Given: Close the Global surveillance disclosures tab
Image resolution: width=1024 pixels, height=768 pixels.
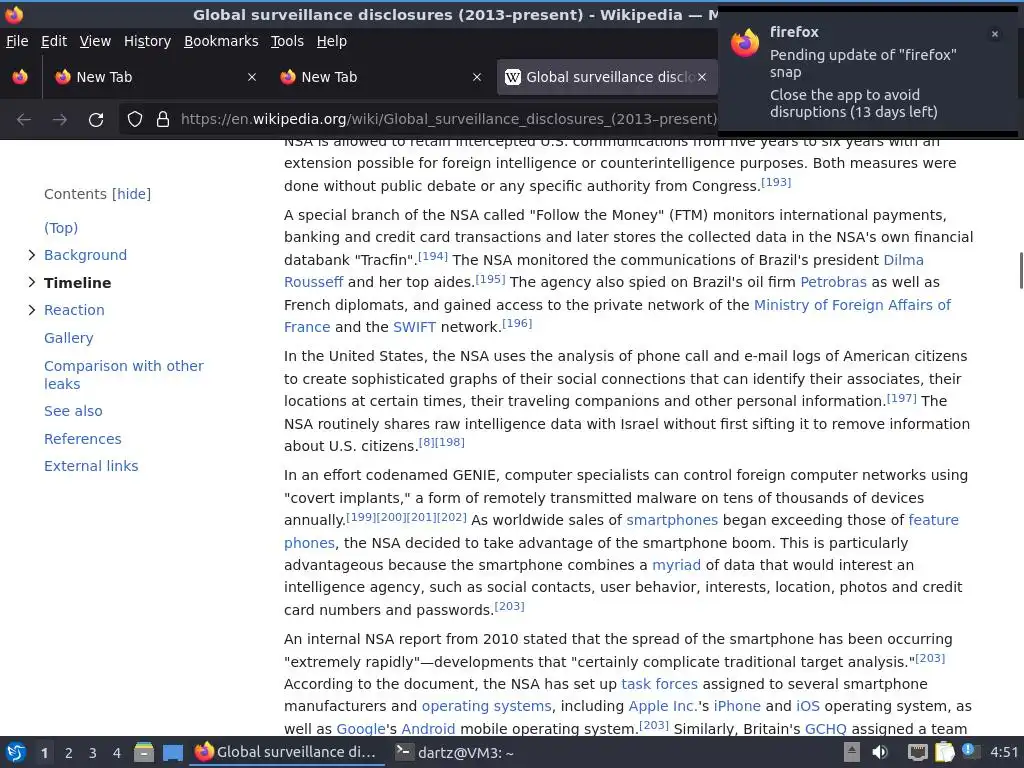Looking at the screenshot, I should point(702,77).
